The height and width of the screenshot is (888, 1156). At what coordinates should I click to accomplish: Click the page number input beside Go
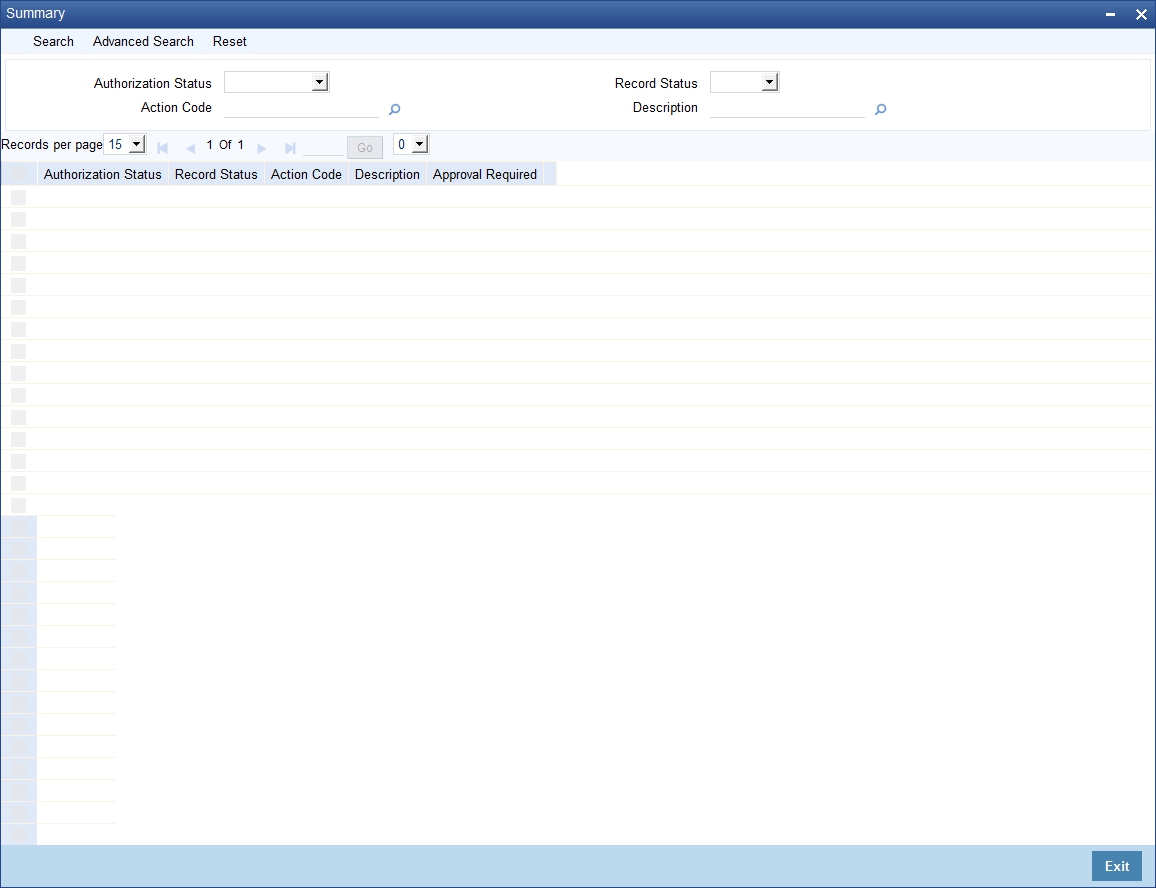click(323, 147)
